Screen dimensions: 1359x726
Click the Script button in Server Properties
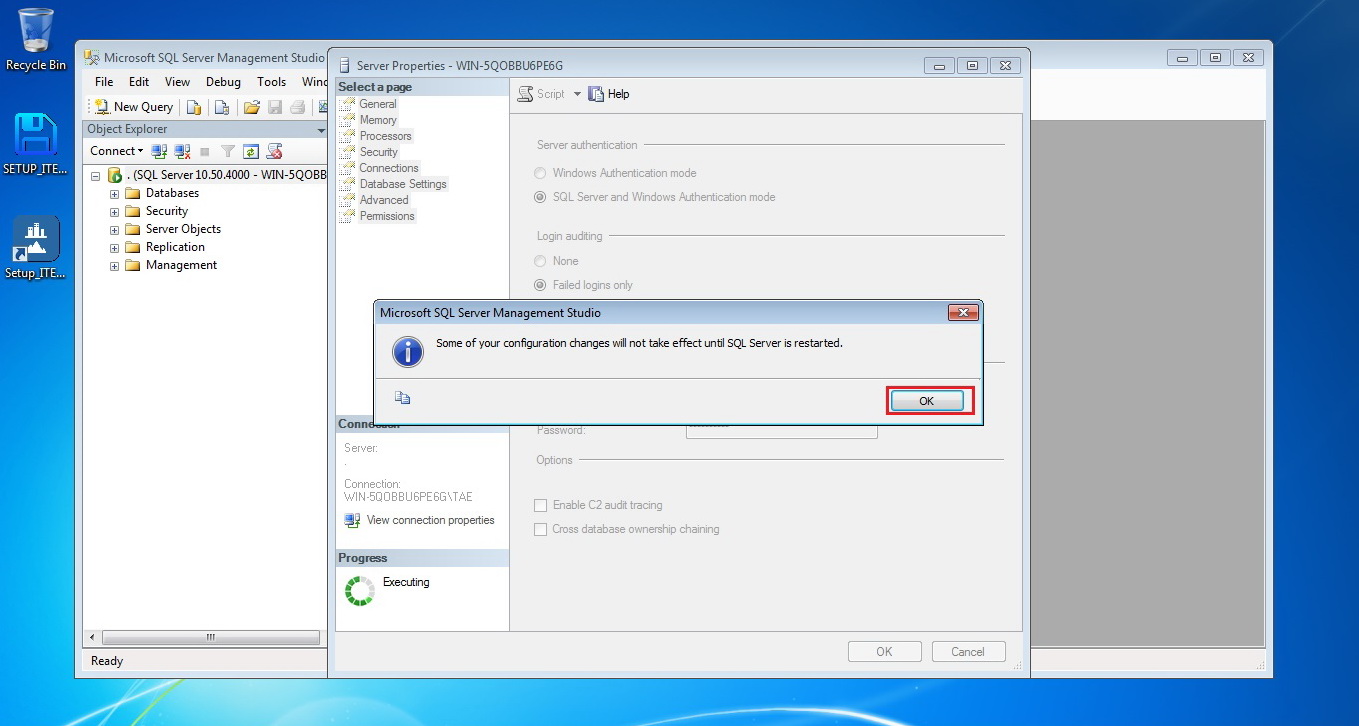pos(541,94)
